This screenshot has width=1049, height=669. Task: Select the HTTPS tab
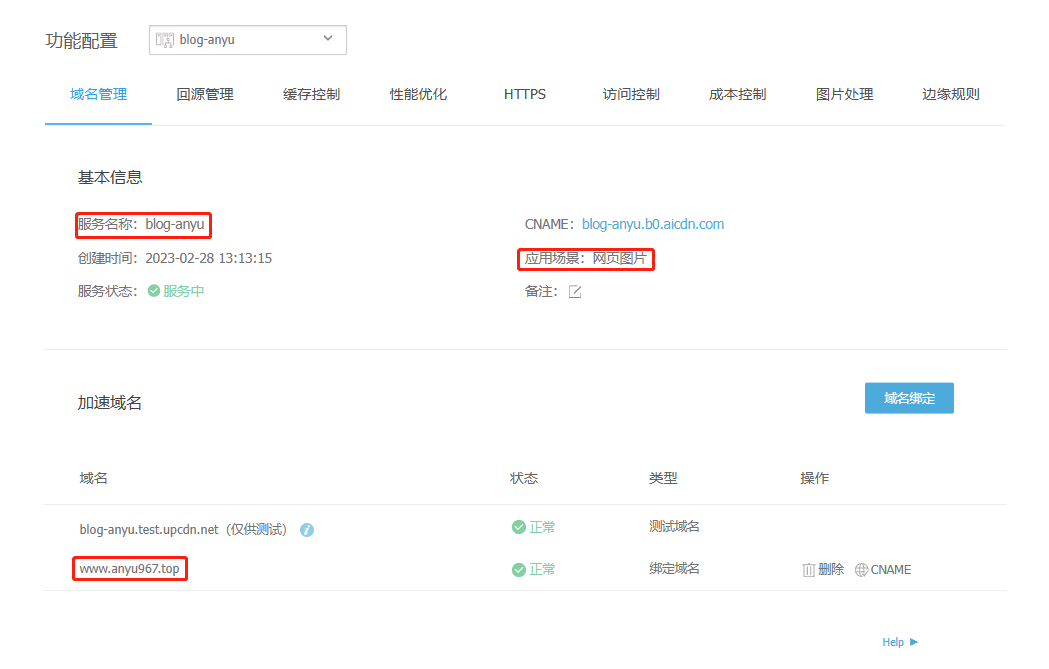(x=525, y=94)
